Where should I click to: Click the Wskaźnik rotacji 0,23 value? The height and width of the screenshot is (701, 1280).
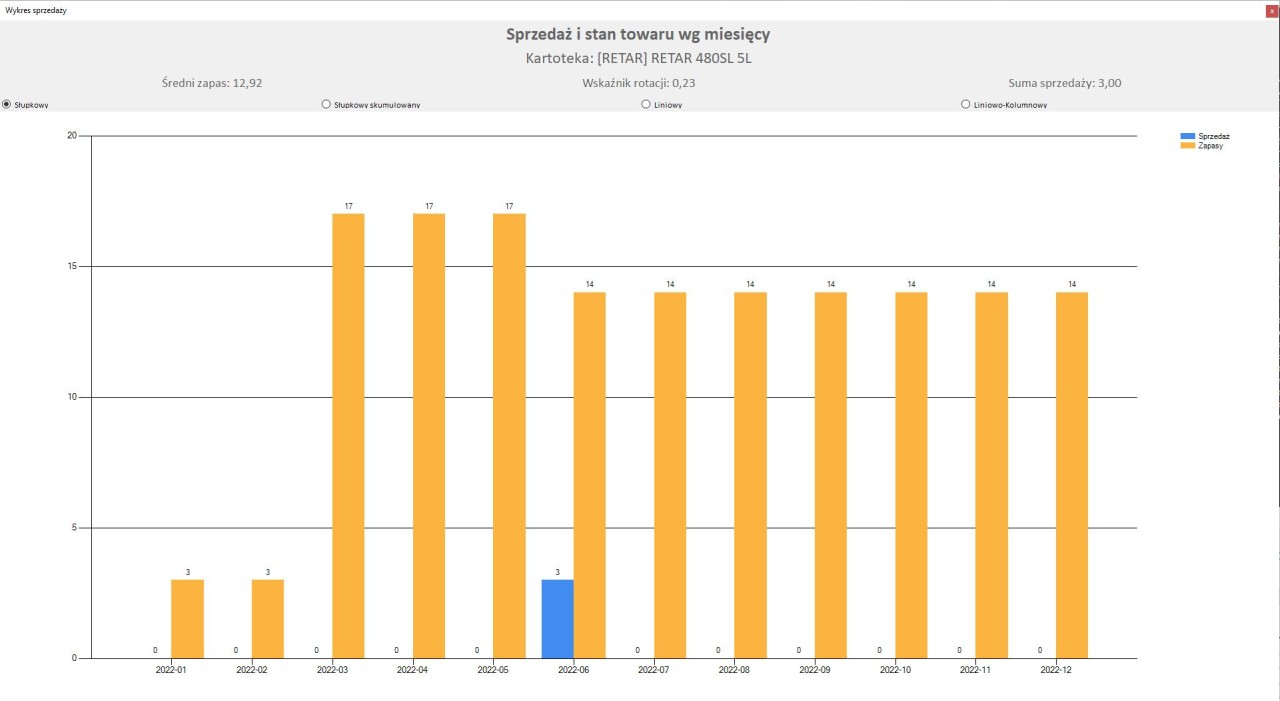638,83
